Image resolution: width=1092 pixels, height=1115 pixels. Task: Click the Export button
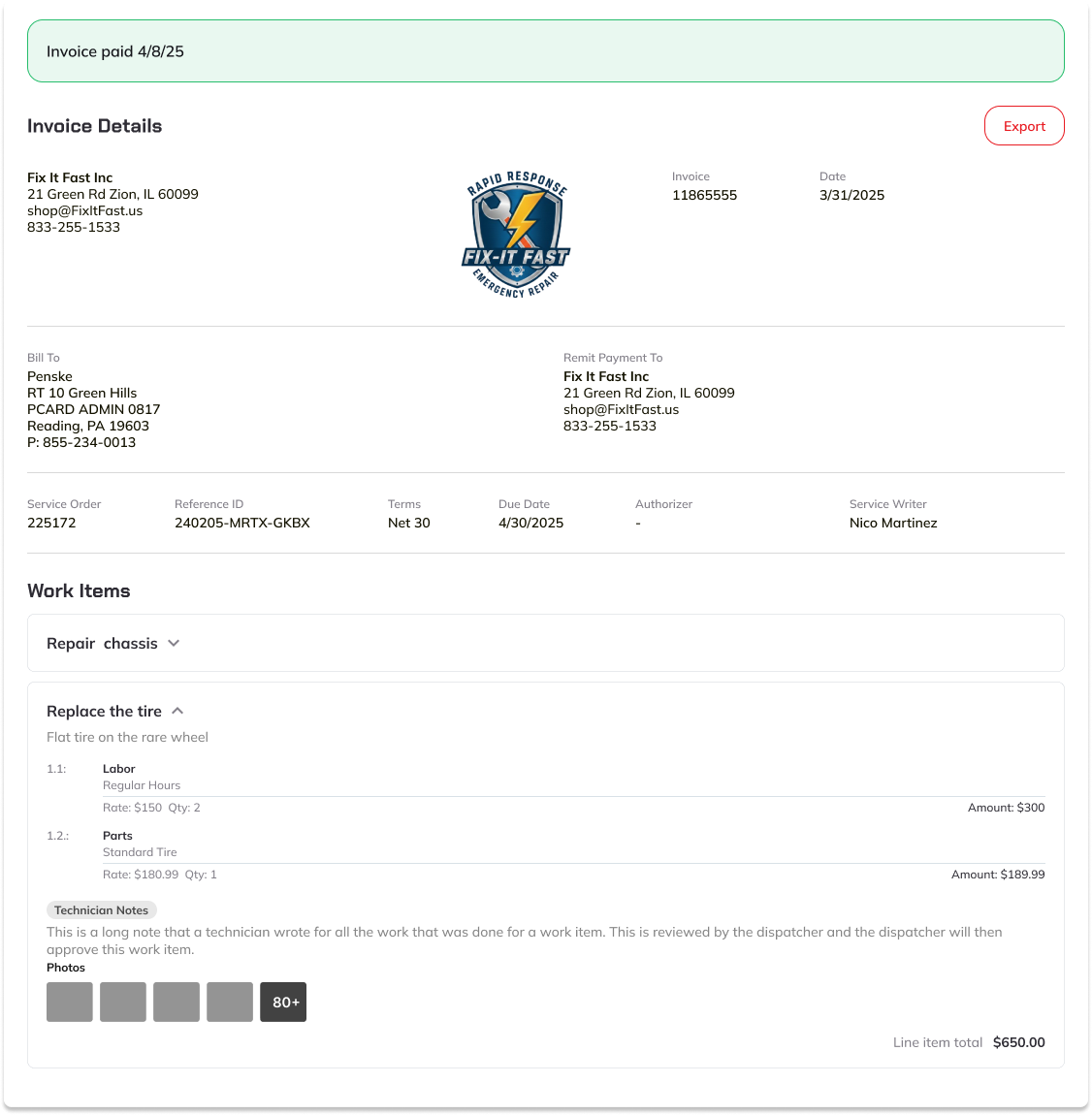point(1024,125)
